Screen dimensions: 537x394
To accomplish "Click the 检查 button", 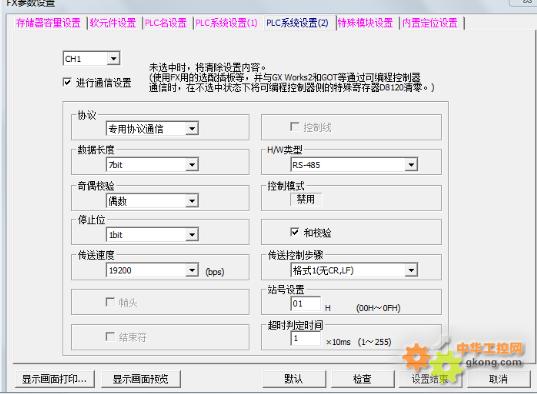I will click(x=362, y=379).
